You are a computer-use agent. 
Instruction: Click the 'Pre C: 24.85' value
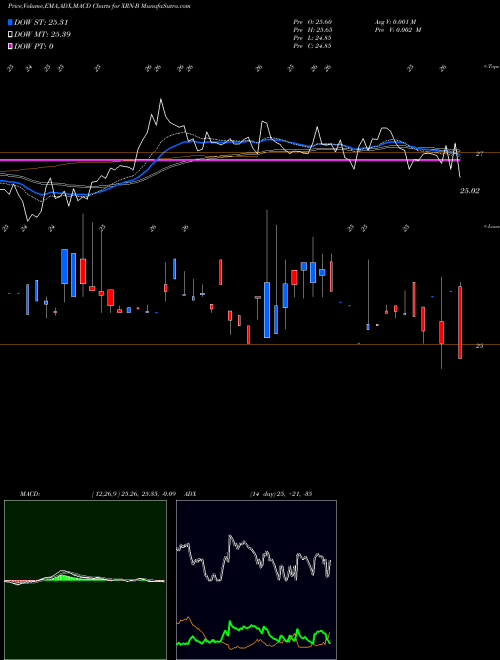(313, 46)
